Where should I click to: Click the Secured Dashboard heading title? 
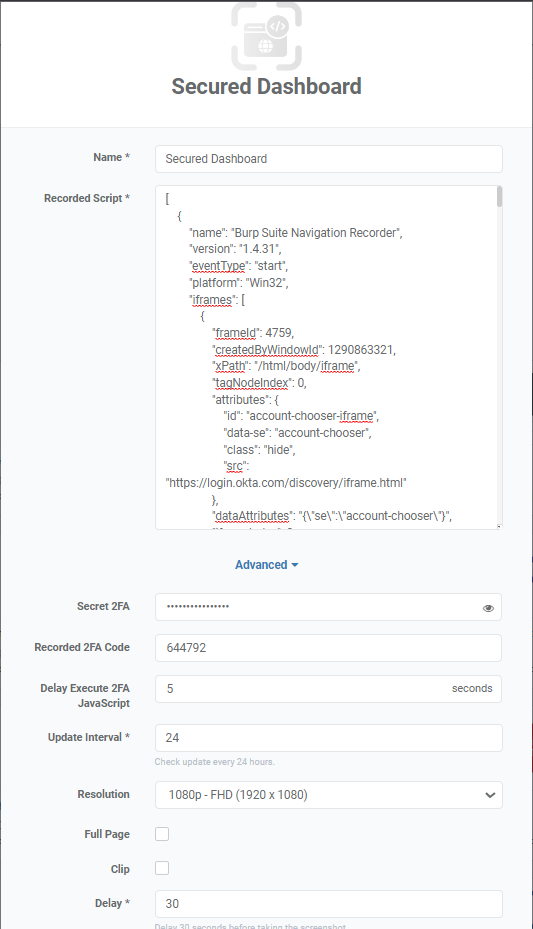[266, 86]
